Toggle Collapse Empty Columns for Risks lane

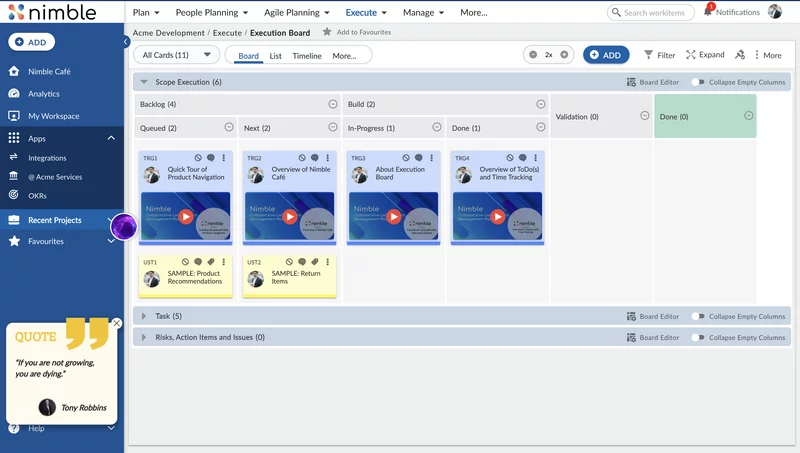(697, 337)
